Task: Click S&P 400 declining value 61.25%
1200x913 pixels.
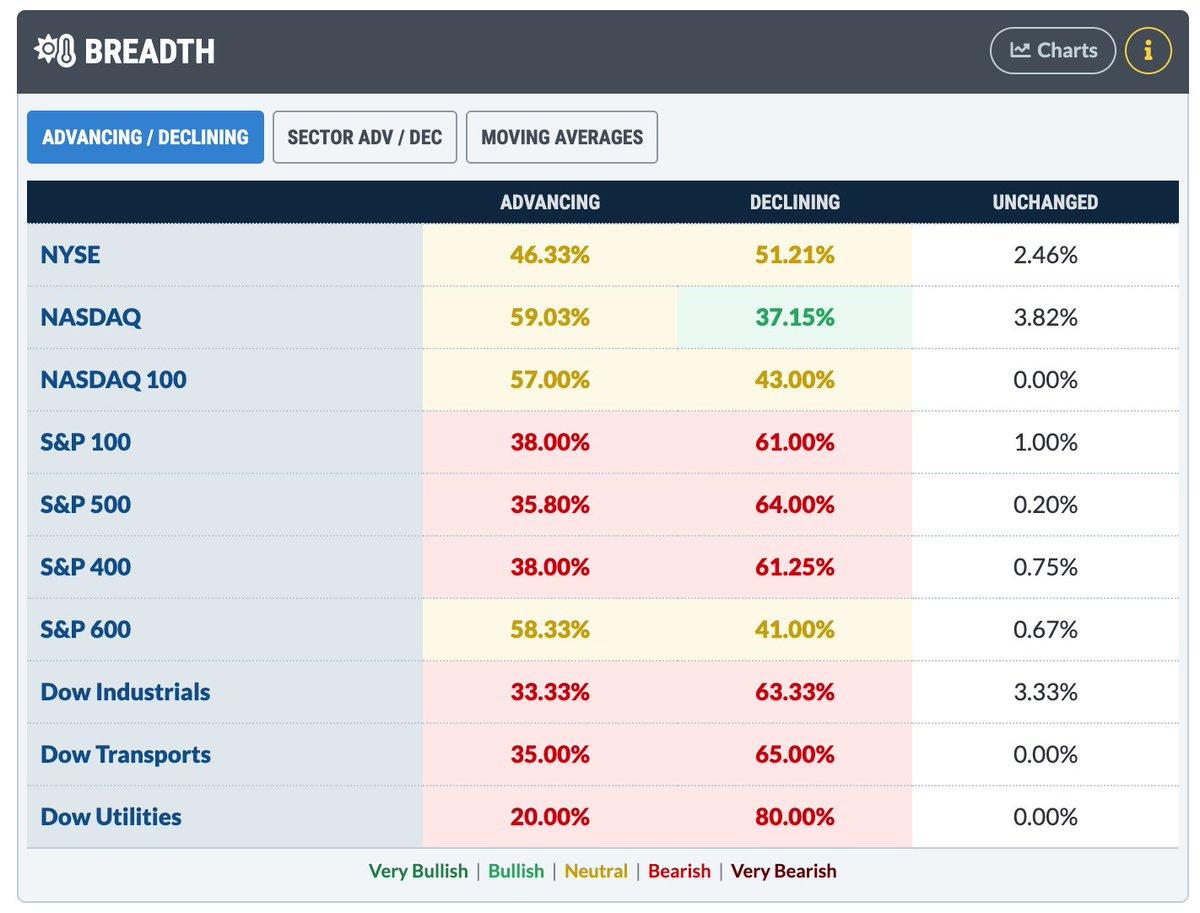Action: click(795, 567)
